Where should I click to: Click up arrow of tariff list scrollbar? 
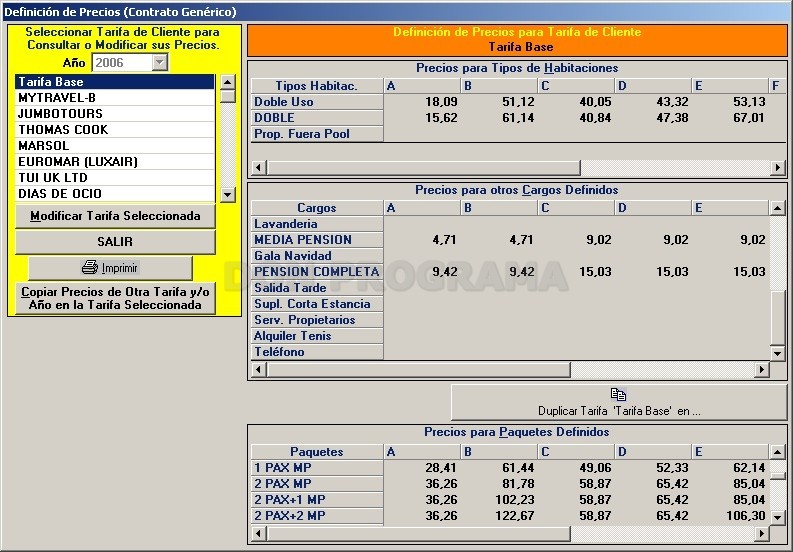[x=228, y=82]
